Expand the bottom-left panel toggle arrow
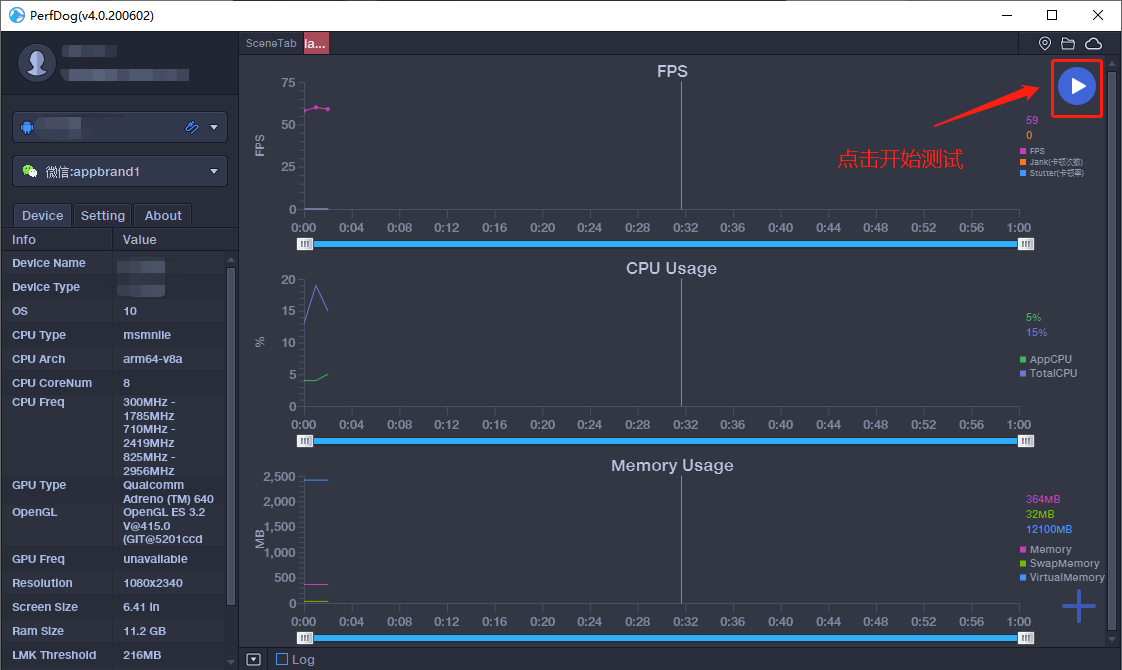 click(253, 659)
